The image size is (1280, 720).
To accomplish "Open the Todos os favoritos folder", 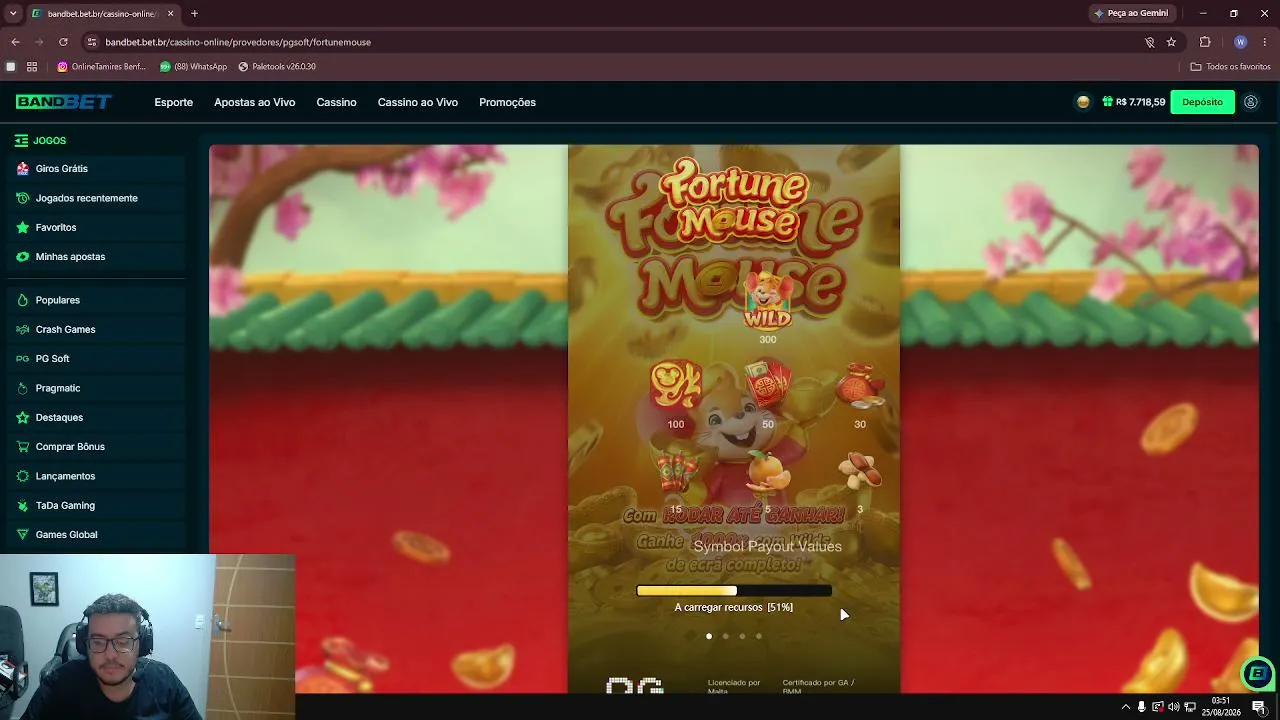I will [x=1230, y=67].
